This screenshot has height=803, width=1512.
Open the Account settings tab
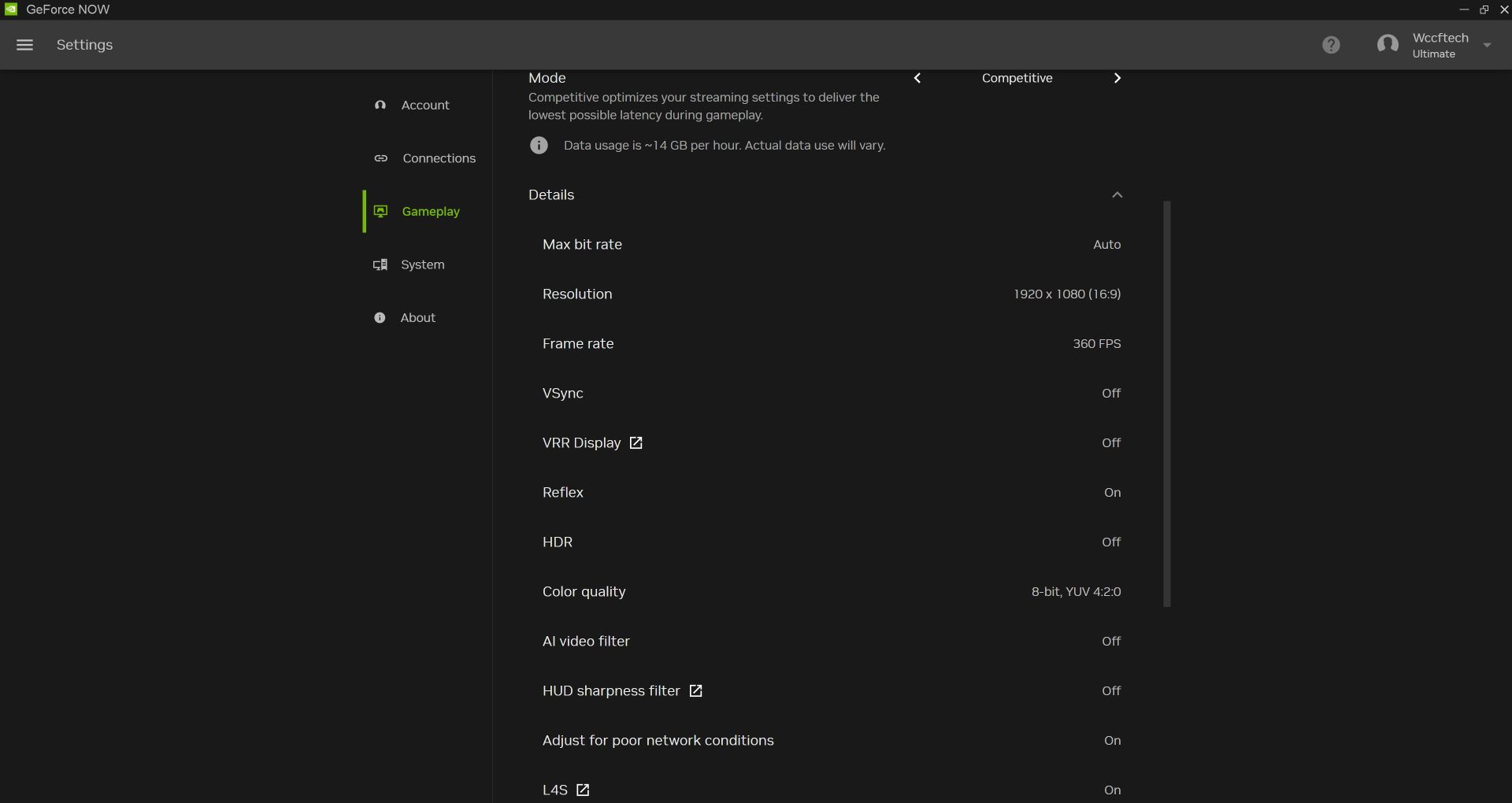(425, 105)
